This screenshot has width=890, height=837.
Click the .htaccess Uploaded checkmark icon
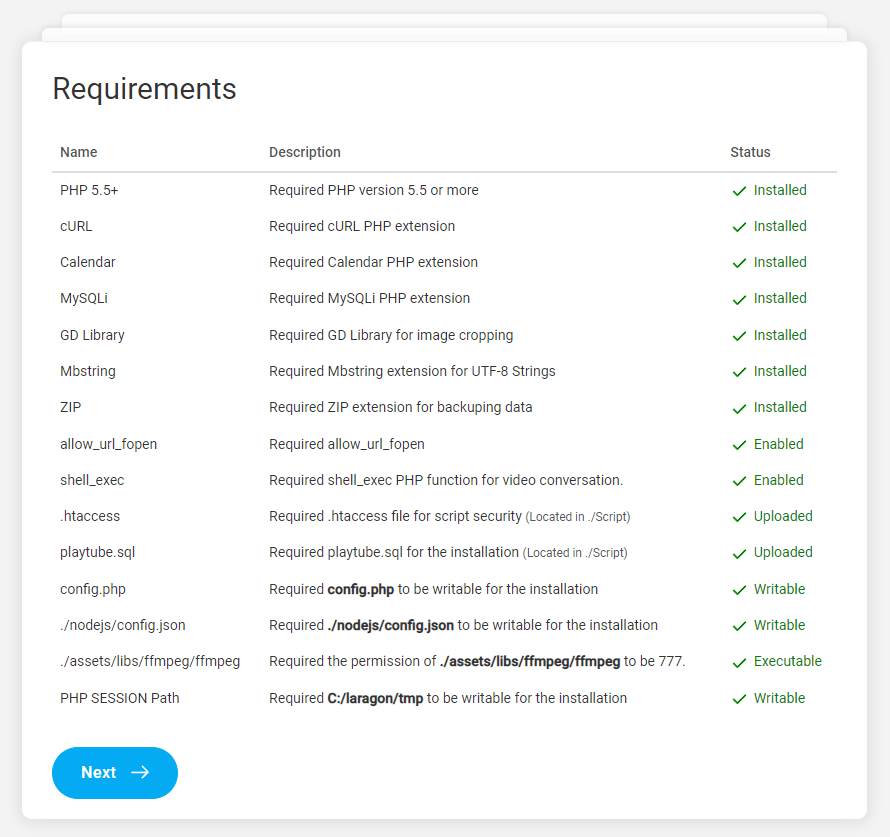pyautogui.click(x=739, y=517)
